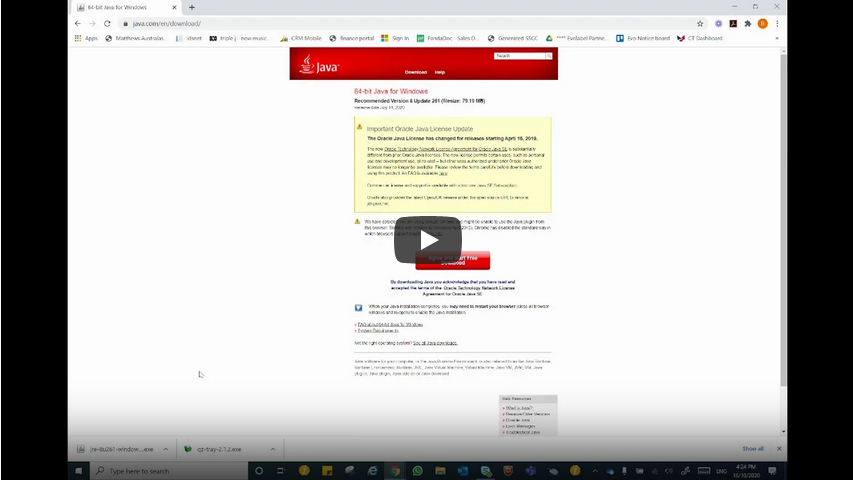Image resolution: width=853 pixels, height=480 pixels.
Task: Open the Adobe Acrobat extension icon
Action: click(733, 23)
